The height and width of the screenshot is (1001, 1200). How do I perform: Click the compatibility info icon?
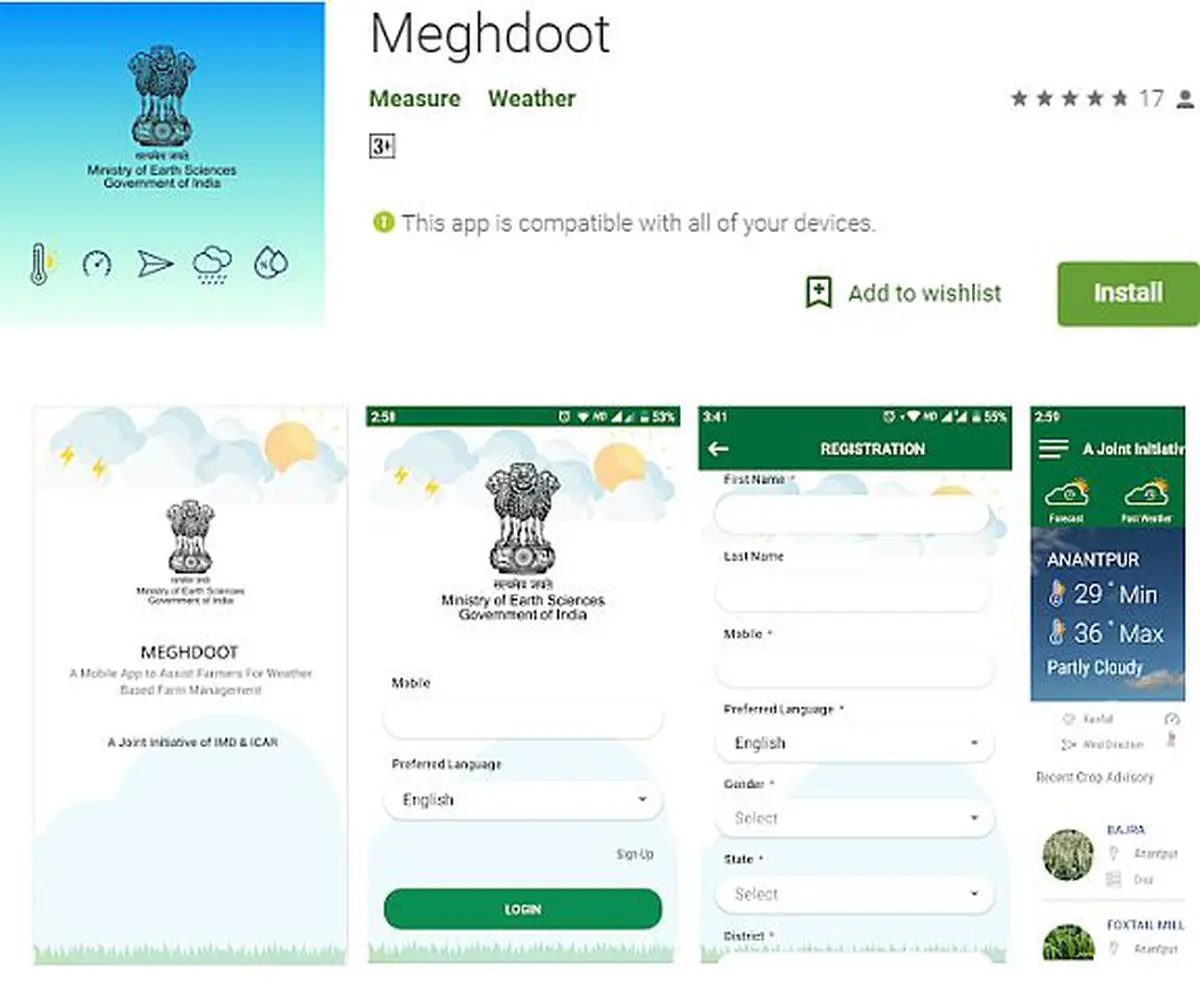[x=383, y=222]
